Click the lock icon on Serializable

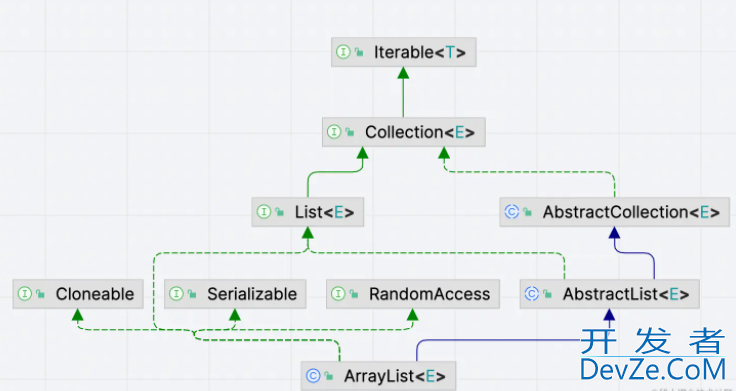point(192,294)
